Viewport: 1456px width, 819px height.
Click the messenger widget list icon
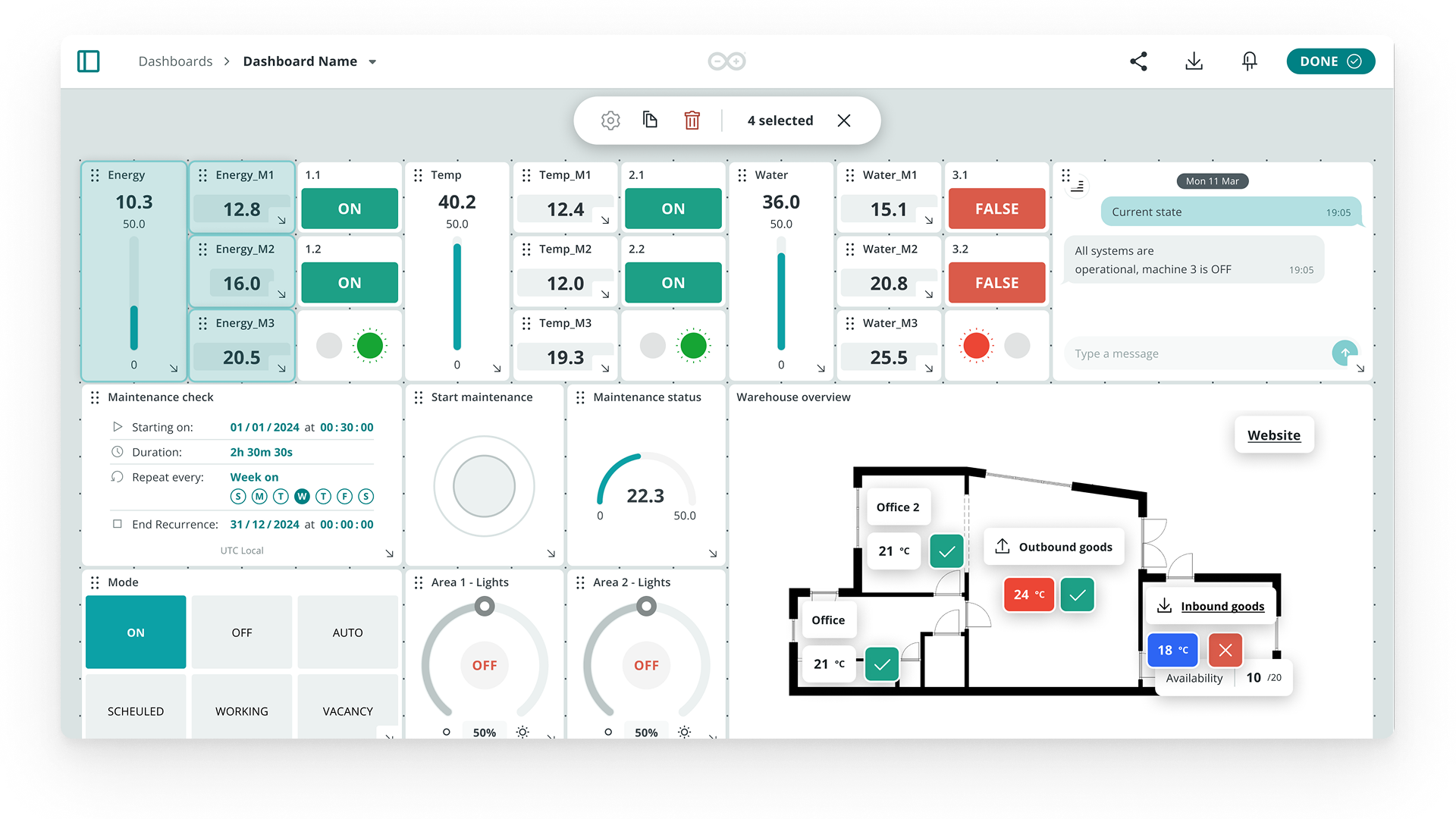click(x=1077, y=186)
